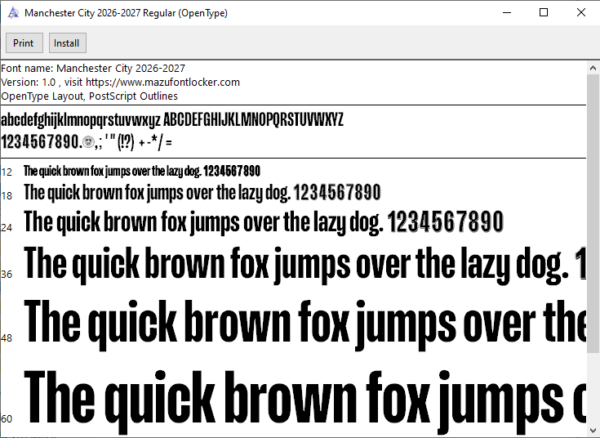This screenshot has width=600, height=438.
Task: Click the digits and punctuation sample line
Action: [x=86, y=142]
